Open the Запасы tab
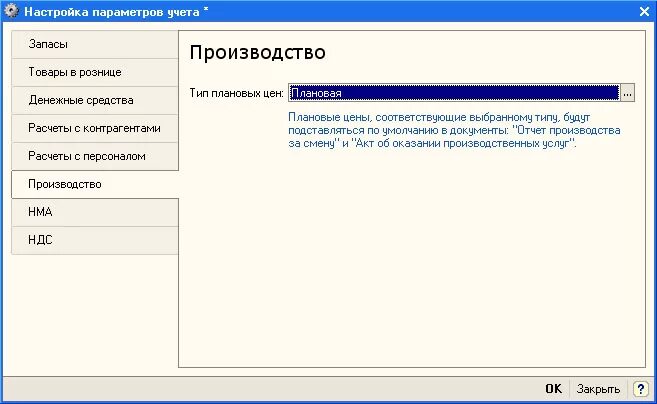657x404 pixels. [x=95, y=44]
